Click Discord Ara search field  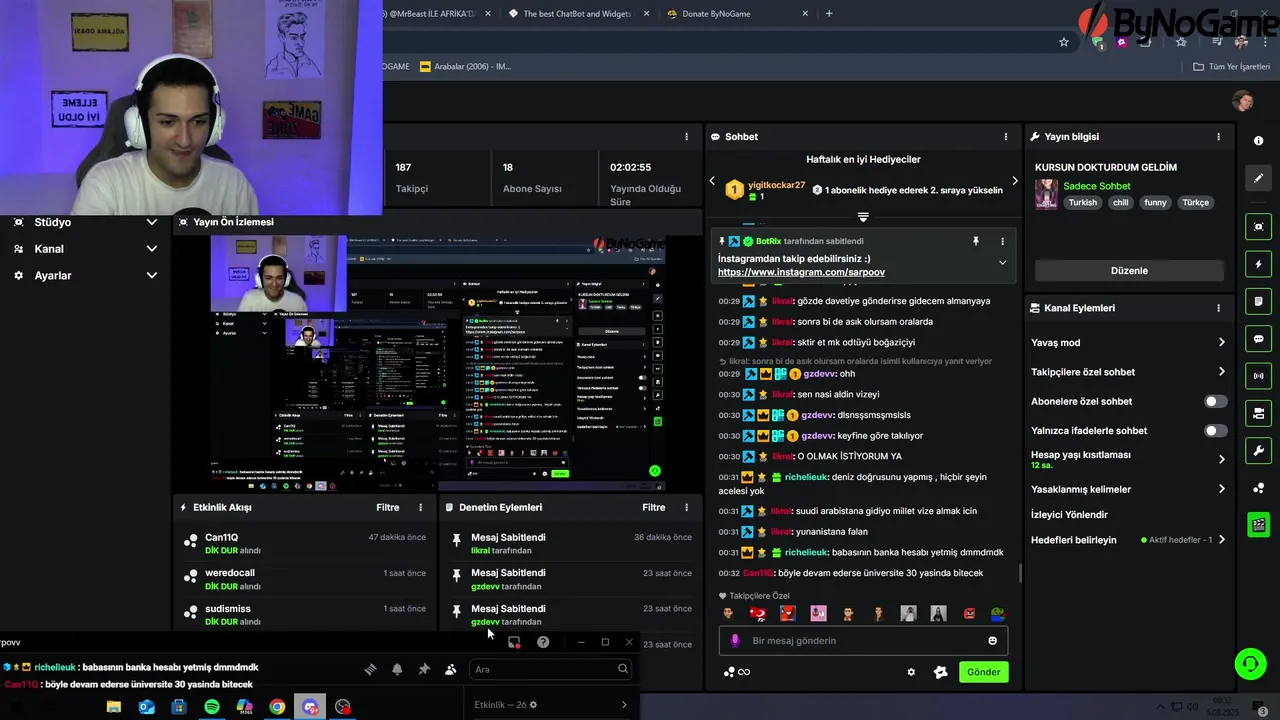click(x=551, y=669)
